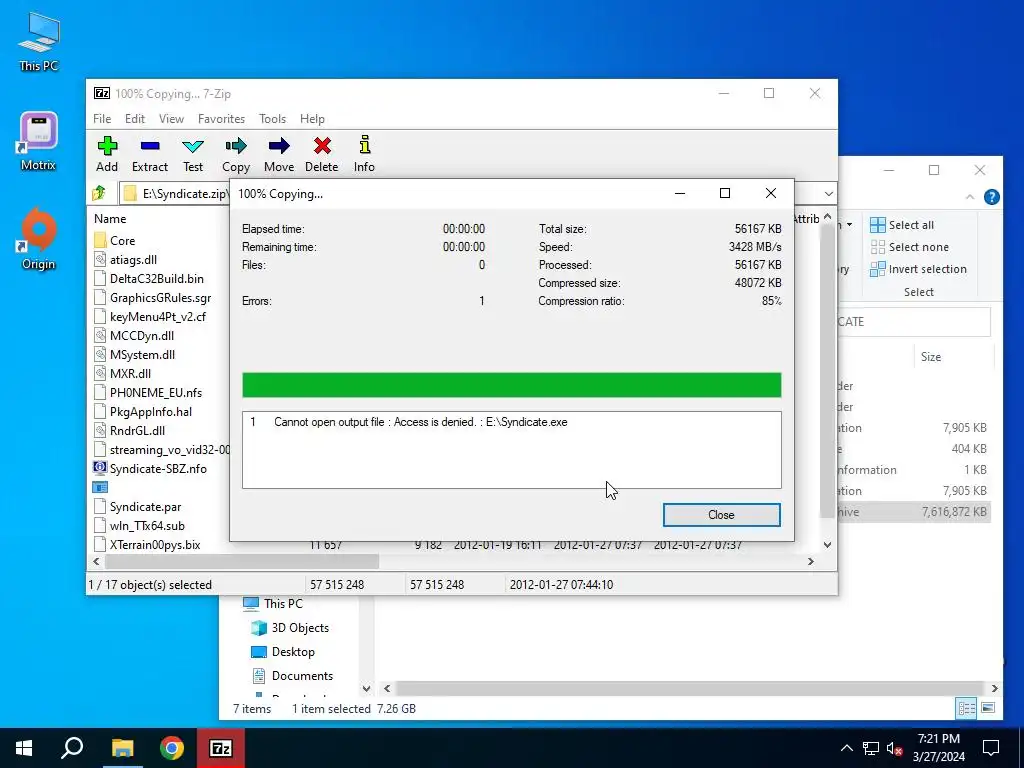The width and height of the screenshot is (1024, 768).
Task: Click the Size column header in Explorer
Action: tap(931, 357)
